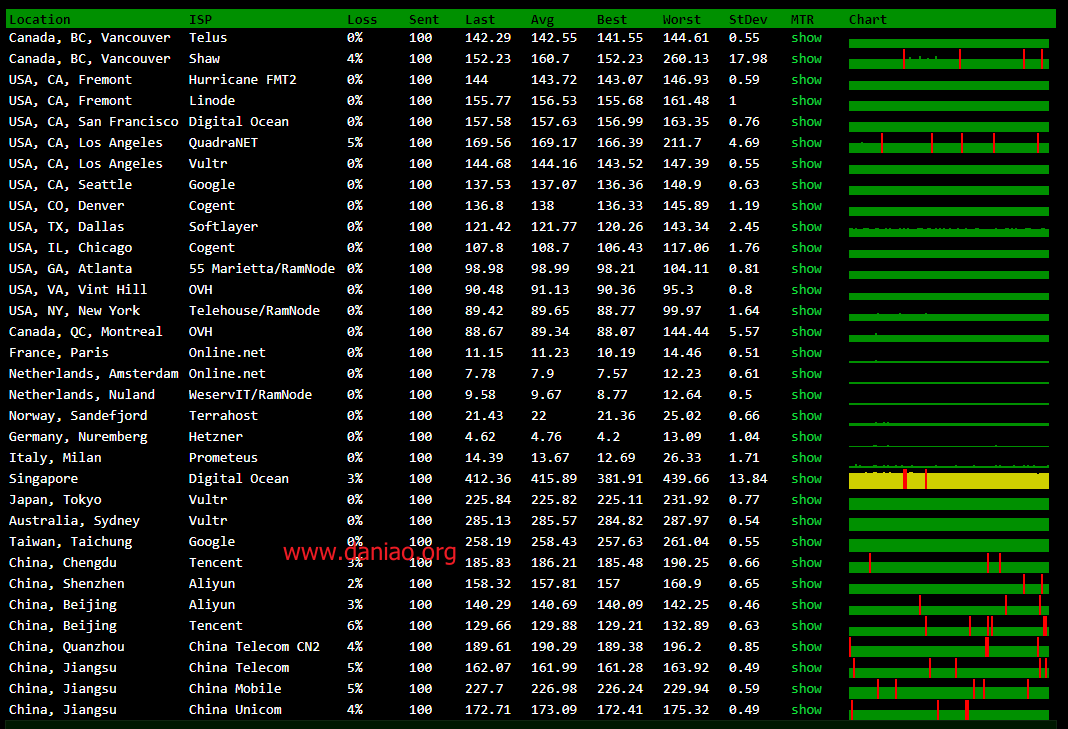The width and height of the screenshot is (1068, 729).
Task: Click show for San Francisco Digital Ocean
Action: [x=806, y=122]
